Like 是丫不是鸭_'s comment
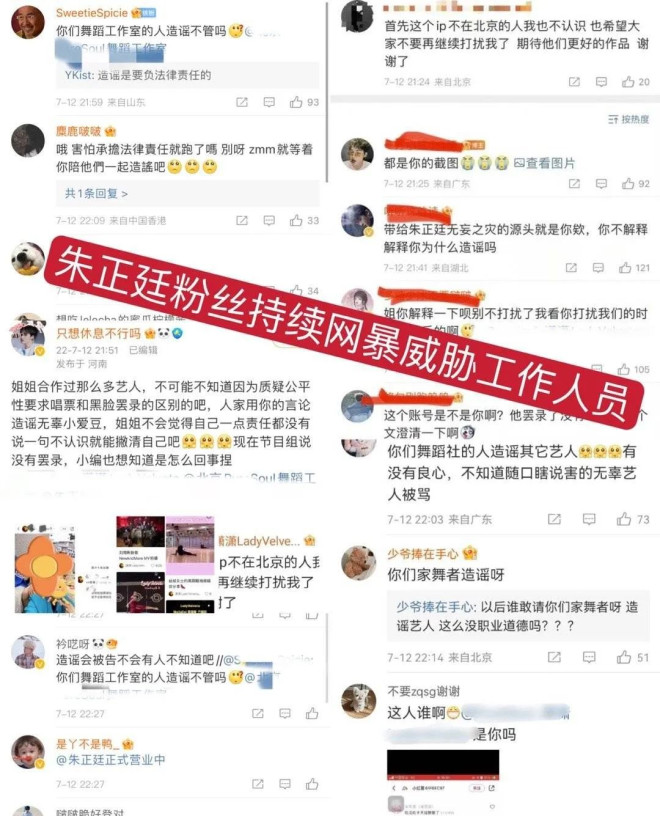The width and height of the screenshot is (660, 816). click(312, 784)
